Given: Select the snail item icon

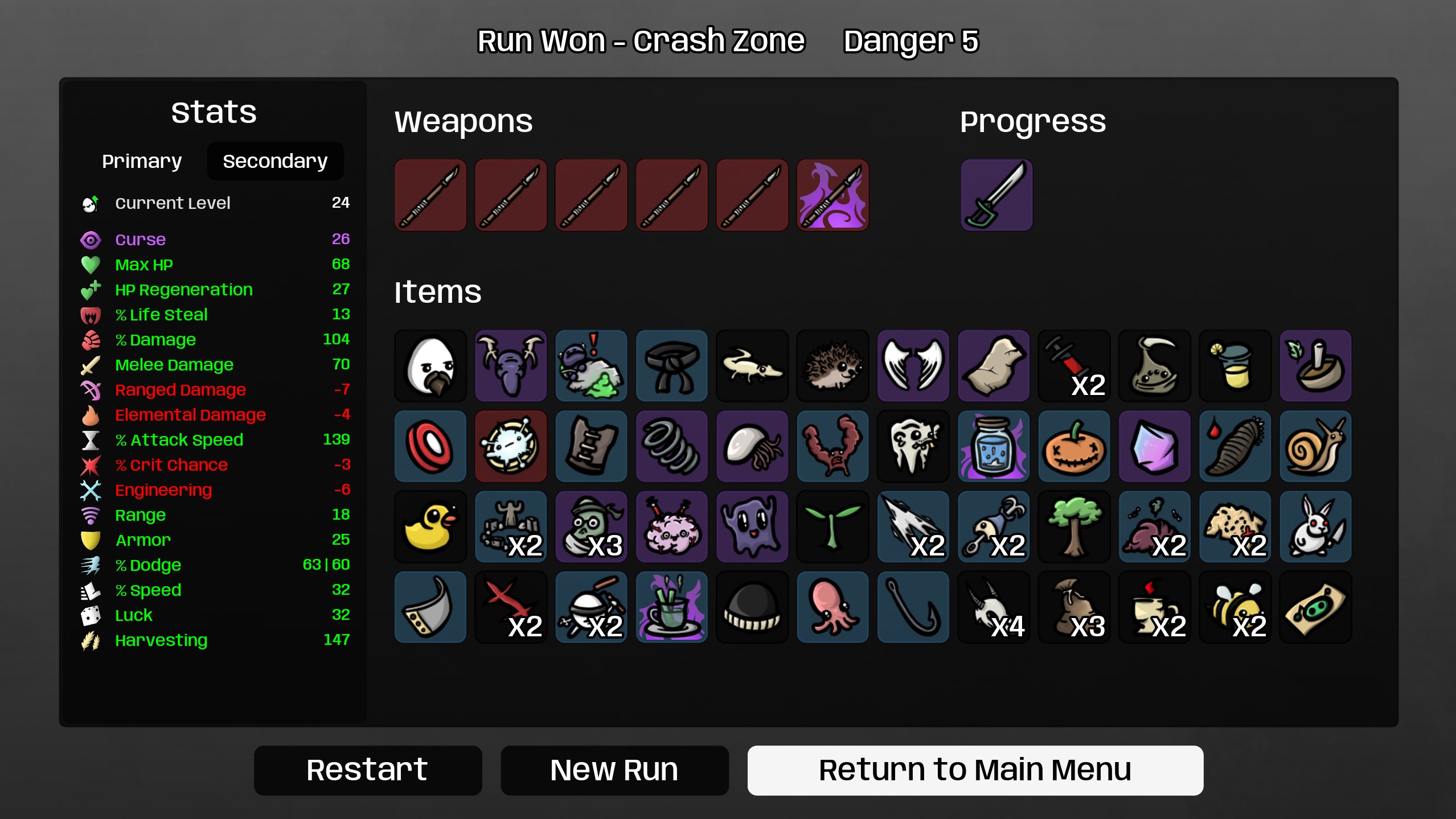Looking at the screenshot, I should (x=1315, y=446).
